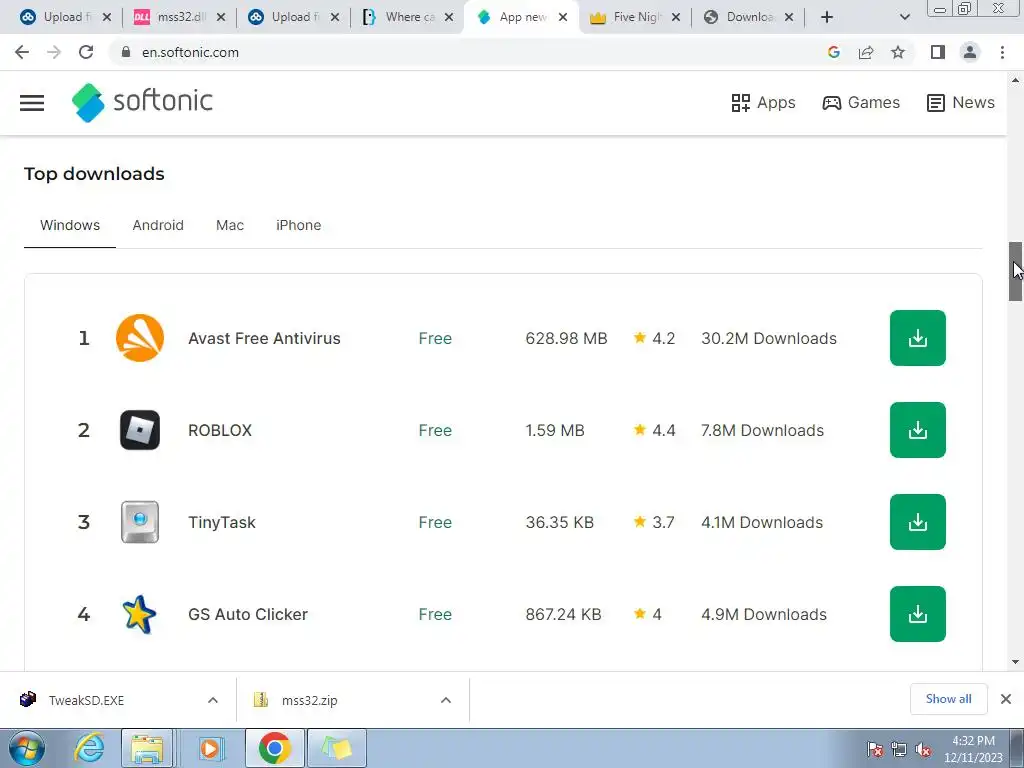The width and height of the screenshot is (1024, 768).
Task: Close the App news Softonic tab
Action: (563, 17)
